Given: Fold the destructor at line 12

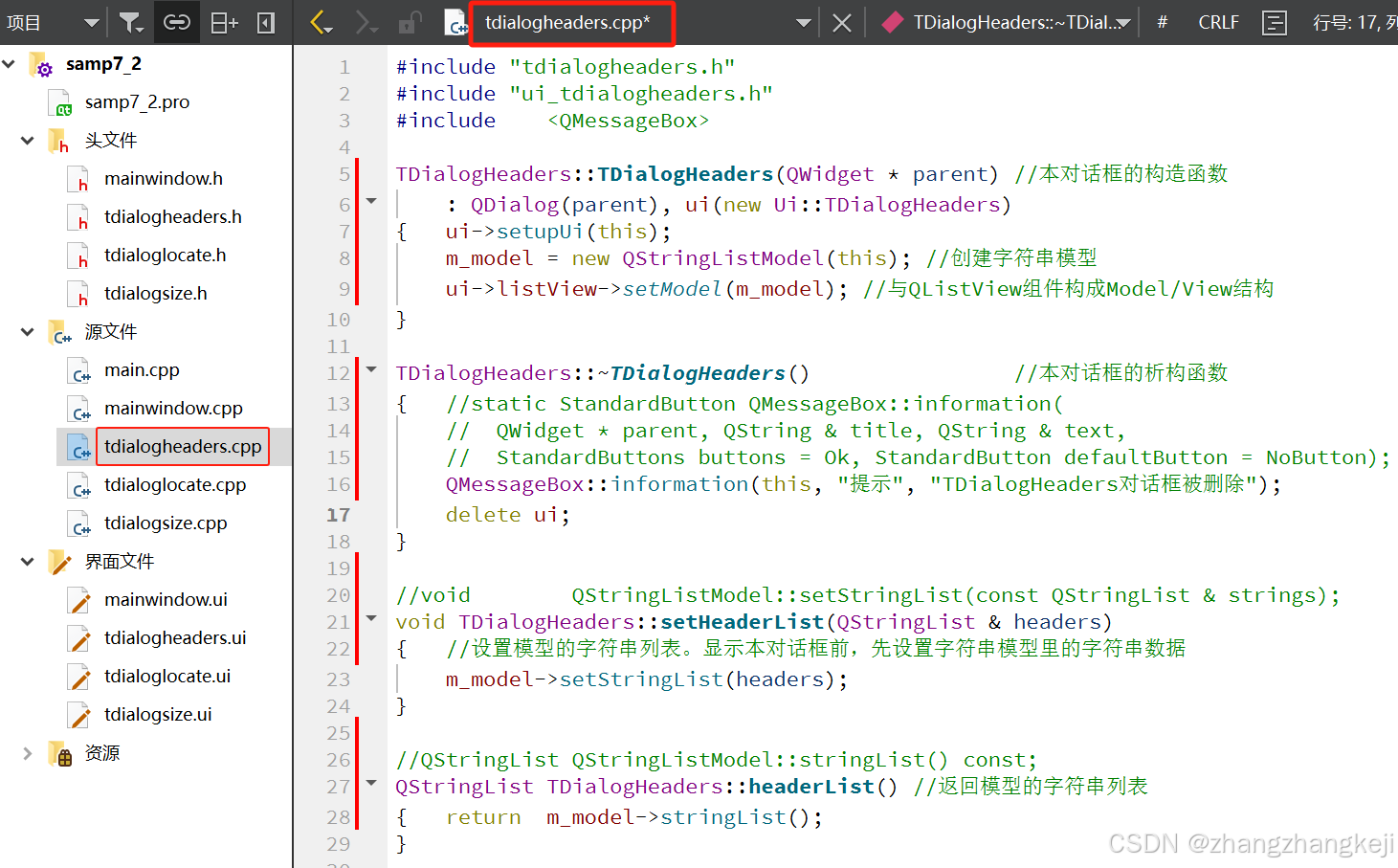Looking at the screenshot, I should 371,369.
